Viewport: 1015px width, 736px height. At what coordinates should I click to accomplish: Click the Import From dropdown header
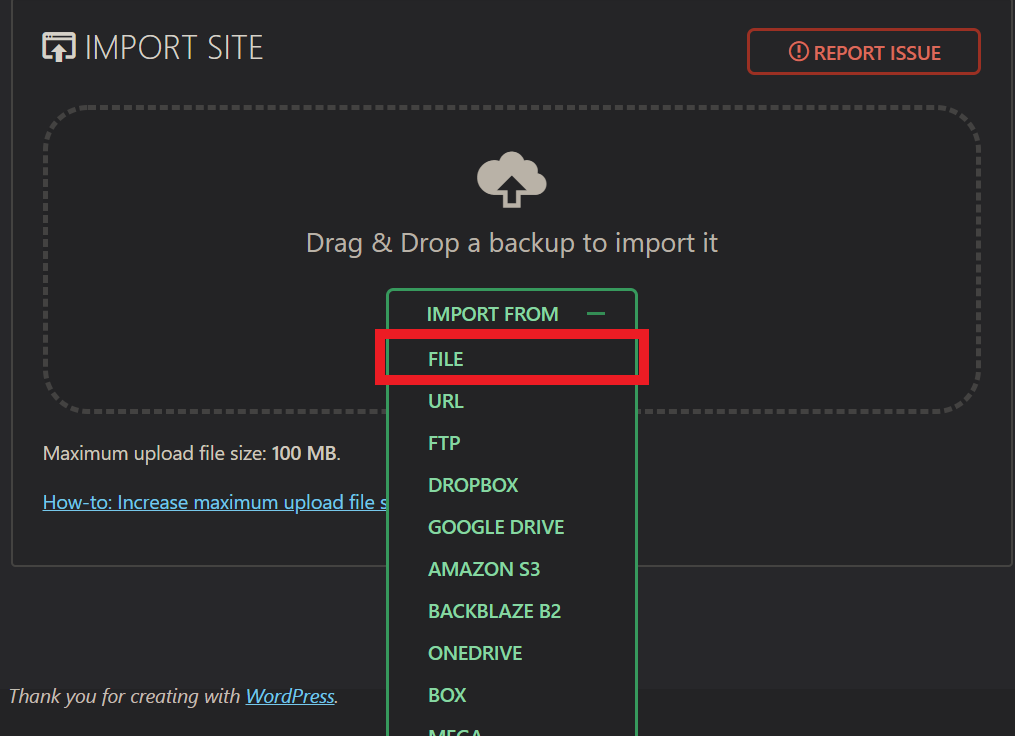tap(512, 314)
